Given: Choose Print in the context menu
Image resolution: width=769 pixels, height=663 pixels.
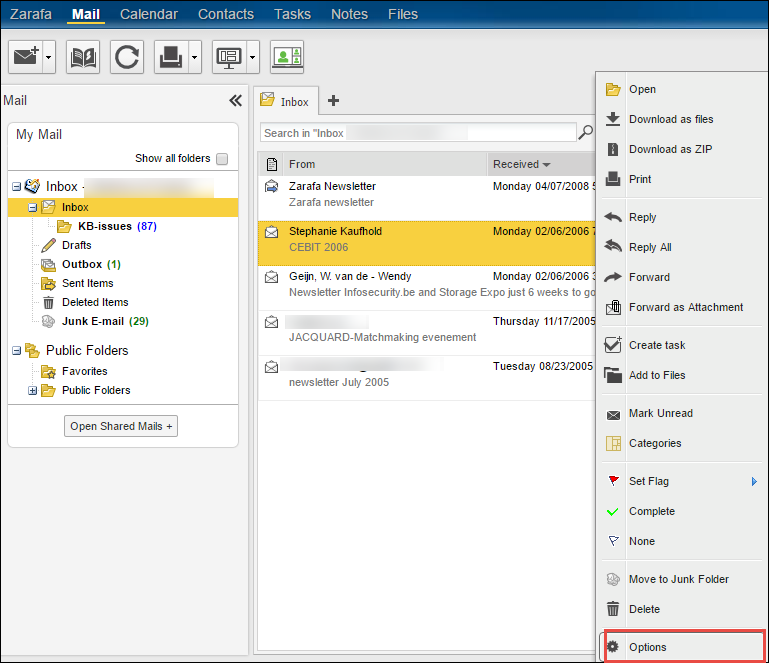Looking at the screenshot, I should pos(682,179).
